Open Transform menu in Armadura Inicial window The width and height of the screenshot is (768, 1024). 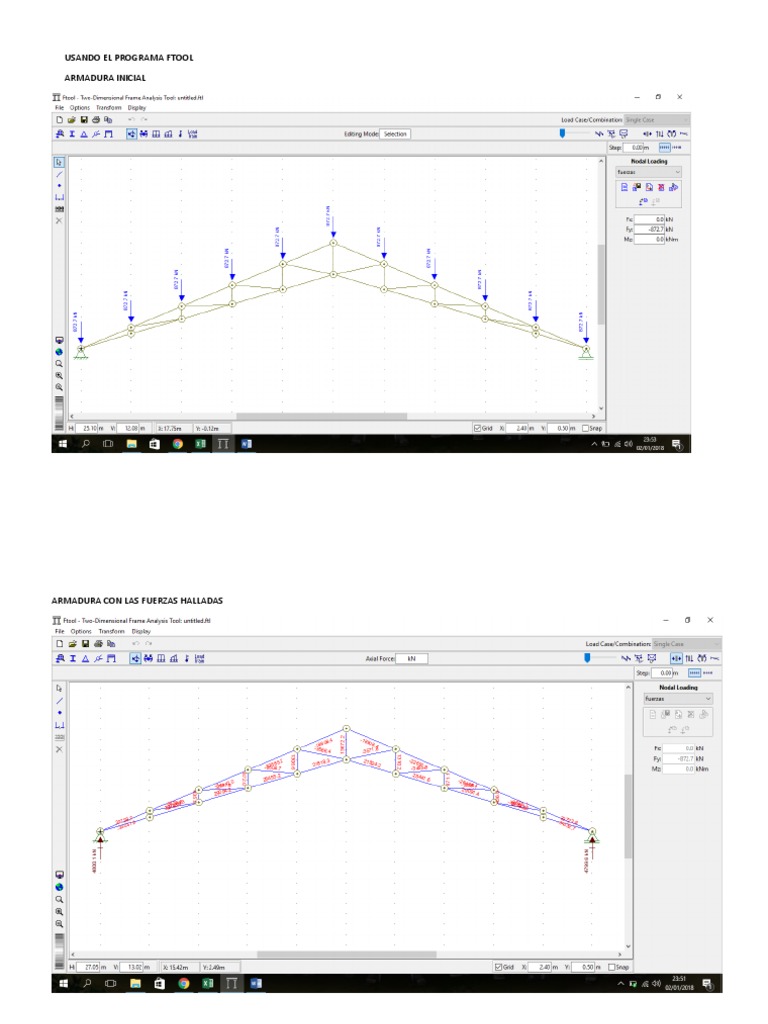pyautogui.click(x=108, y=108)
